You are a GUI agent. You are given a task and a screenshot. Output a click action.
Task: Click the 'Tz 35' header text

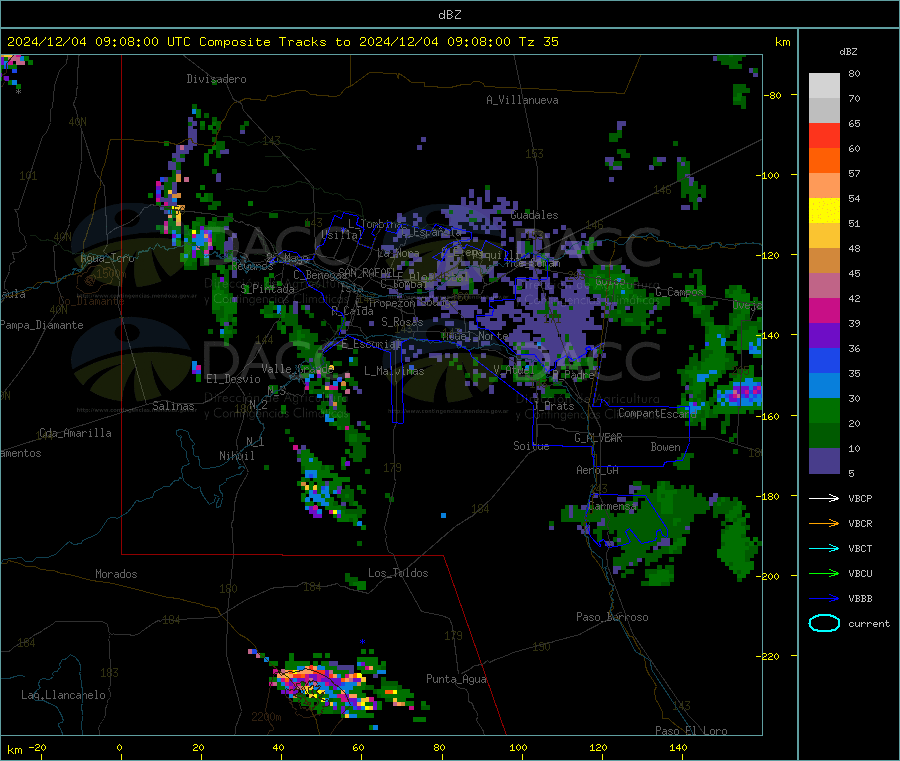[x=538, y=42]
